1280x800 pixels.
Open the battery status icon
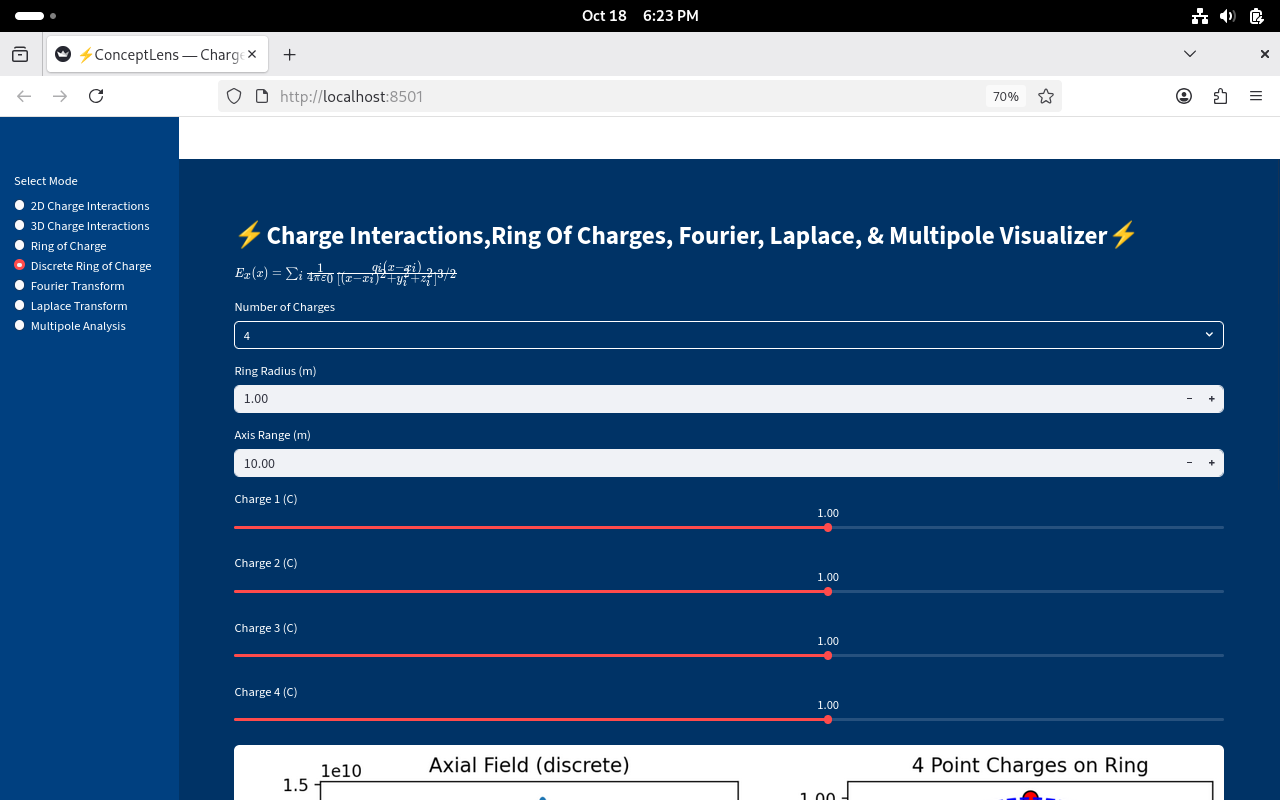(x=1256, y=16)
